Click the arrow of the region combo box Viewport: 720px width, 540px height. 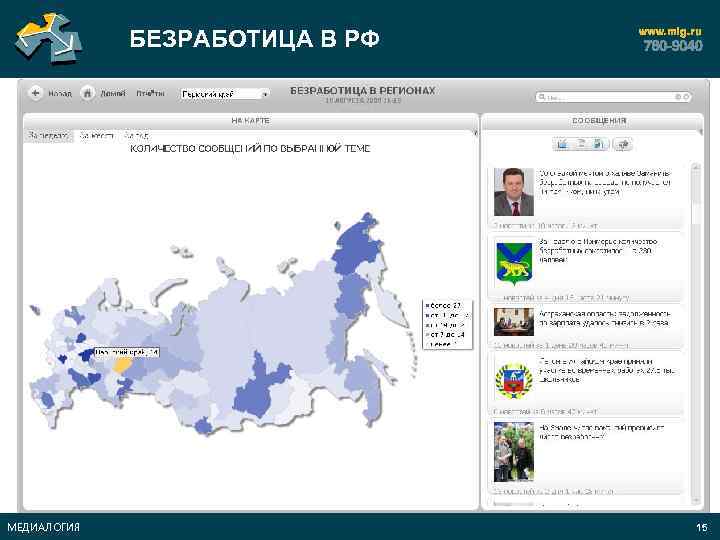click(x=265, y=95)
